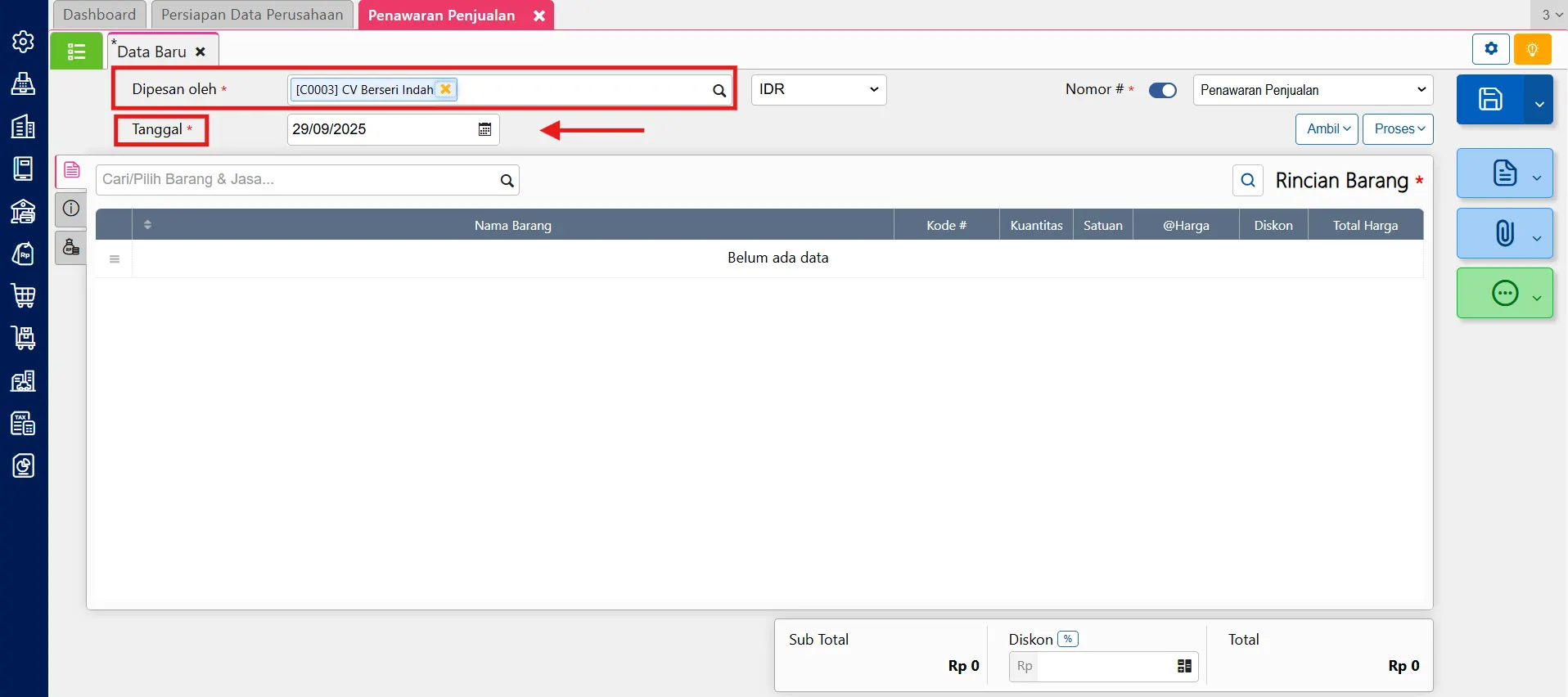Open the green list view icon

tap(76, 52)
